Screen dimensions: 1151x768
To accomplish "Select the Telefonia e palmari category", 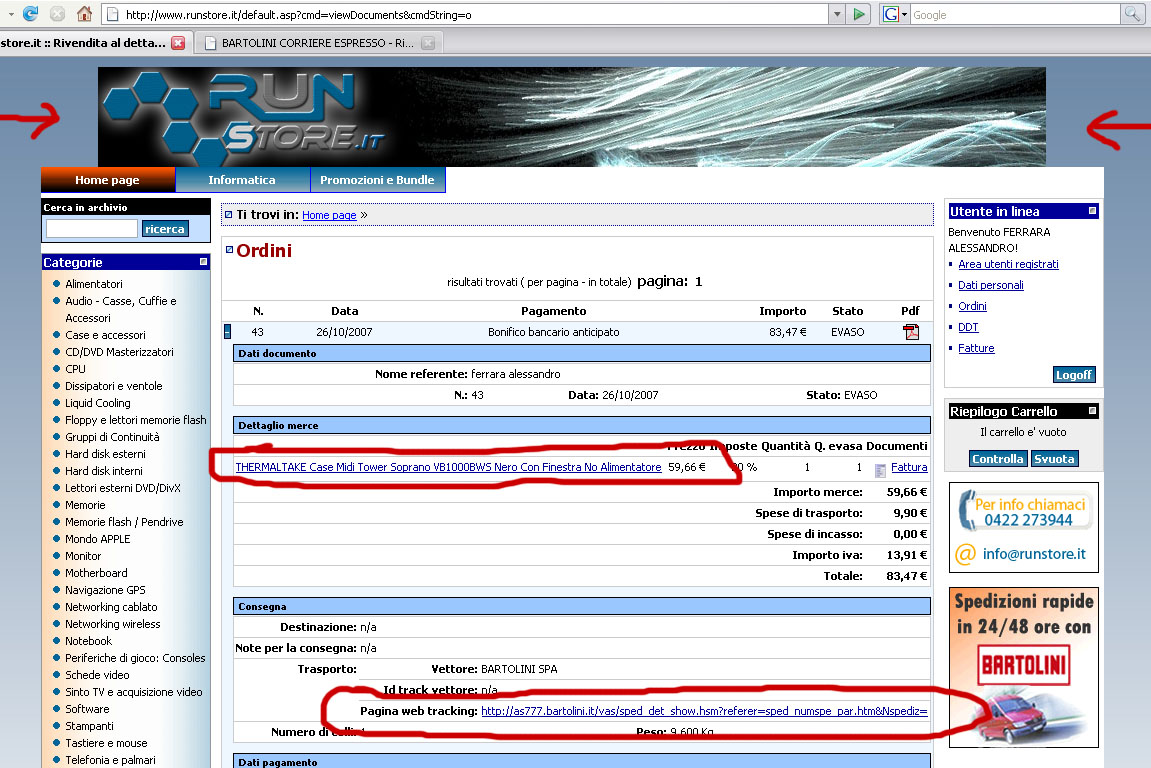I will tap(110, 760).
